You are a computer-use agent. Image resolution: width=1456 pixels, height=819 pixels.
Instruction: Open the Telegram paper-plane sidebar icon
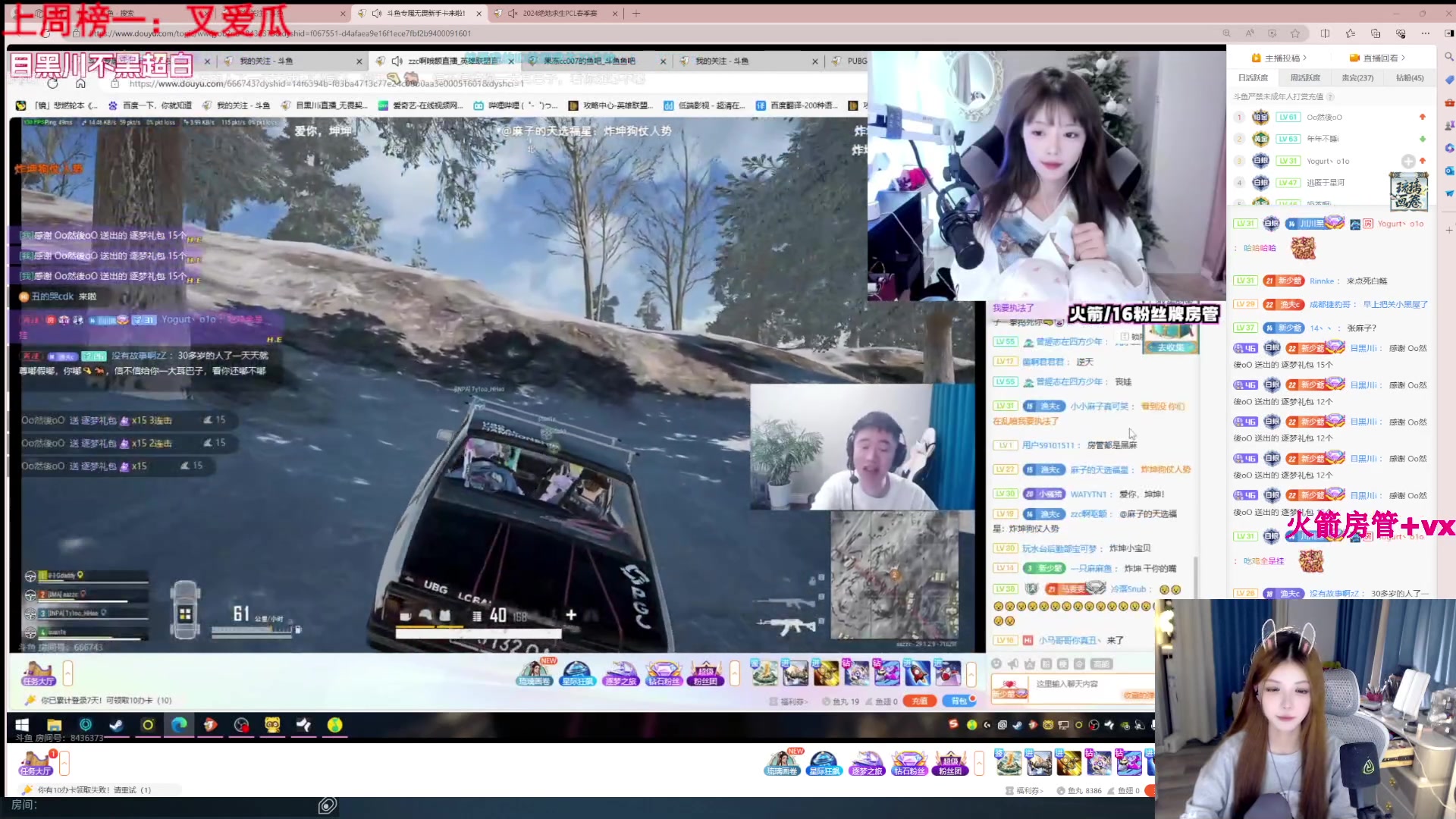click(1448, 193)
